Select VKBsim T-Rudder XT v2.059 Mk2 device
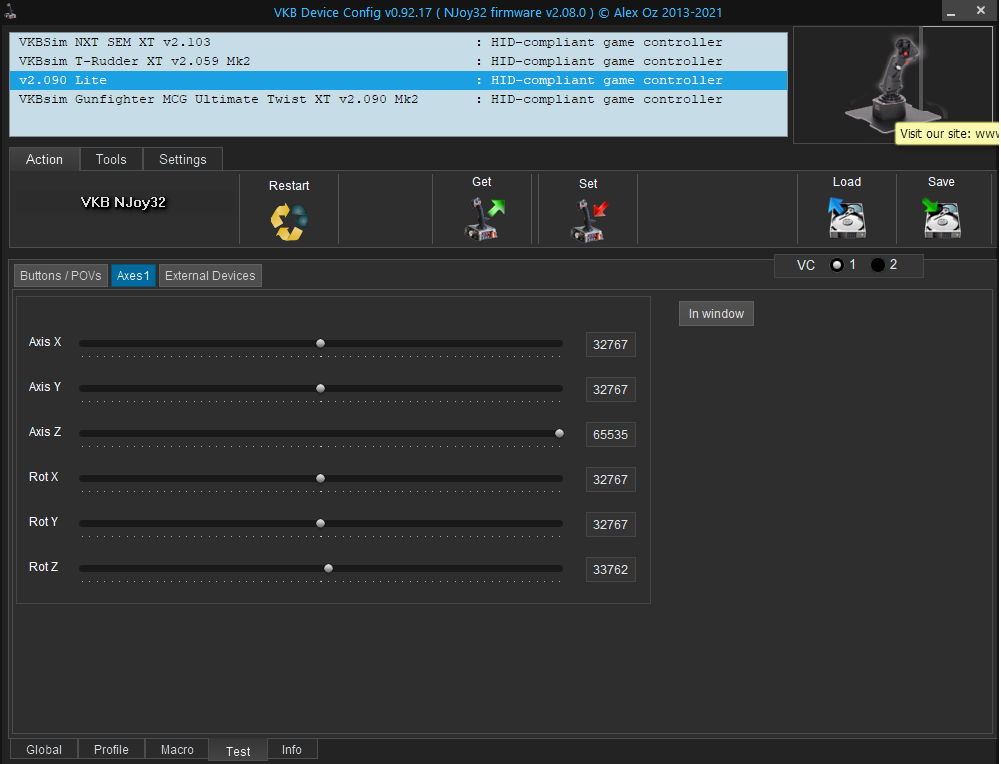 398,61
